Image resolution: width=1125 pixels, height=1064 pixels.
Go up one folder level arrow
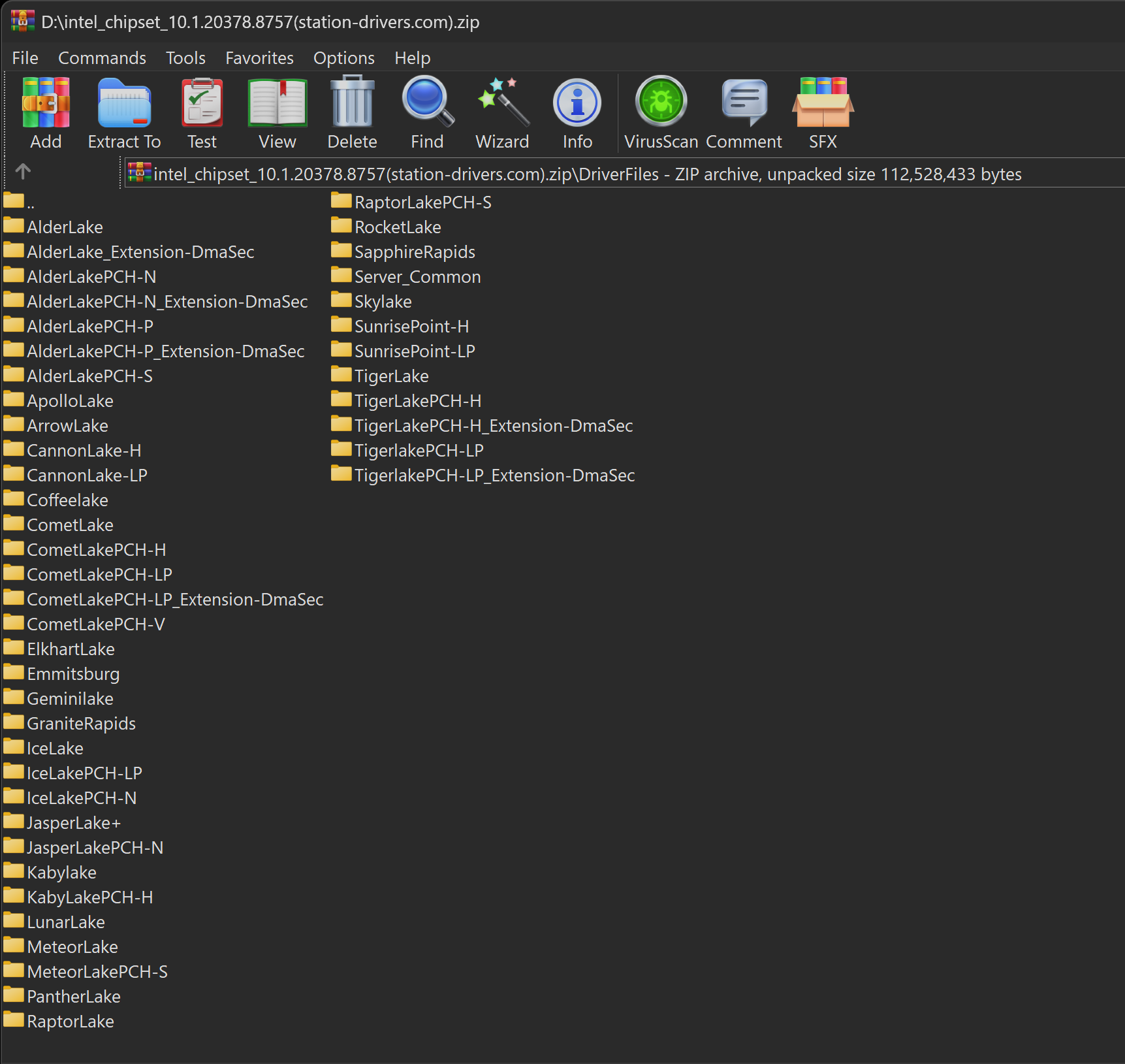click(x=23, y=172)
